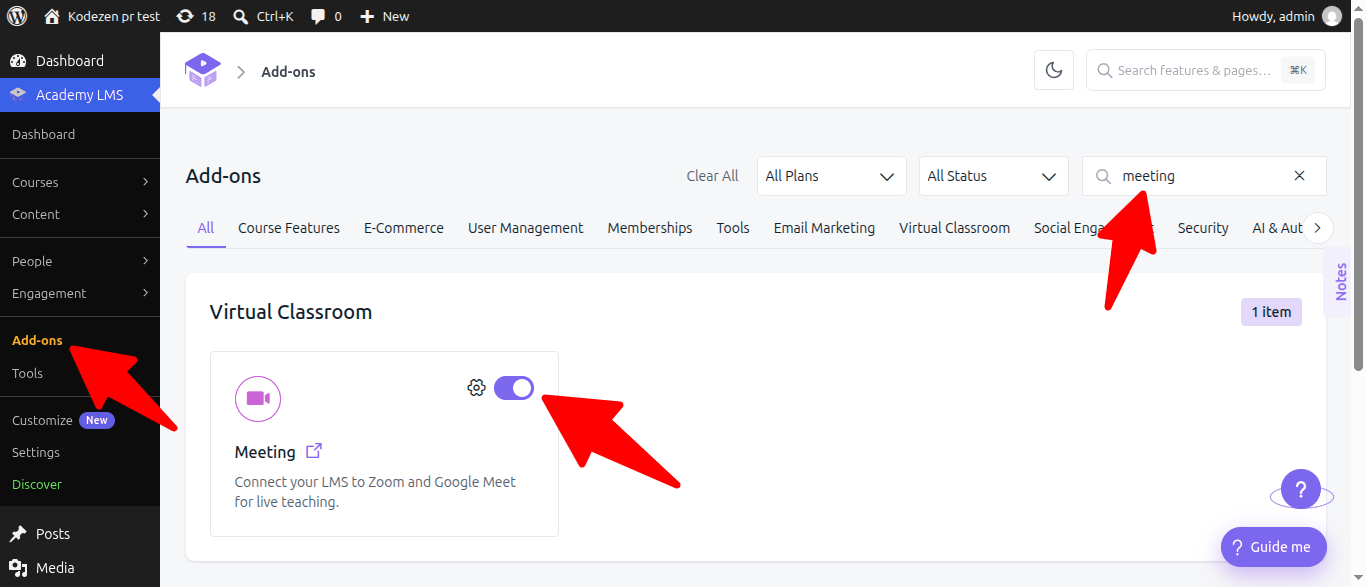Click the 1 item count badge
The width and height of the screenshot is (1366, 587).
click(1271, 312)
